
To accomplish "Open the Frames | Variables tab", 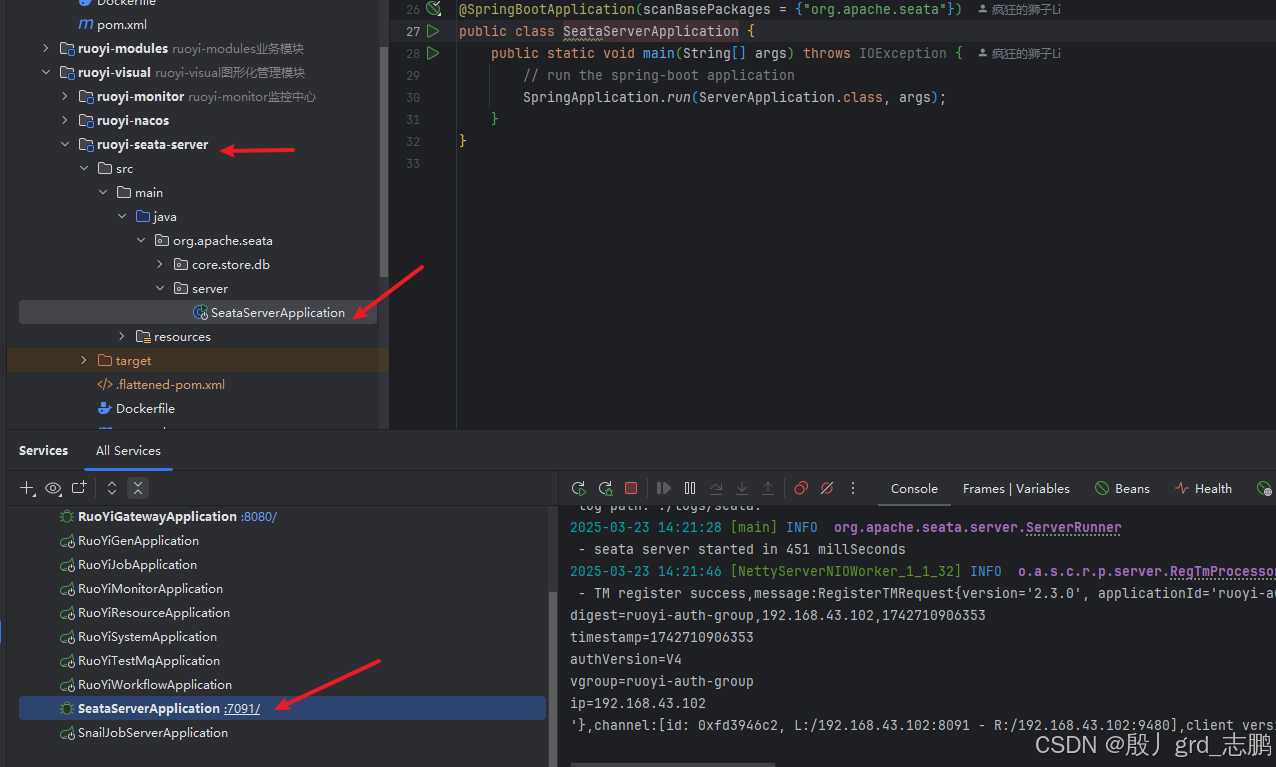I will tap(1016, 488).
